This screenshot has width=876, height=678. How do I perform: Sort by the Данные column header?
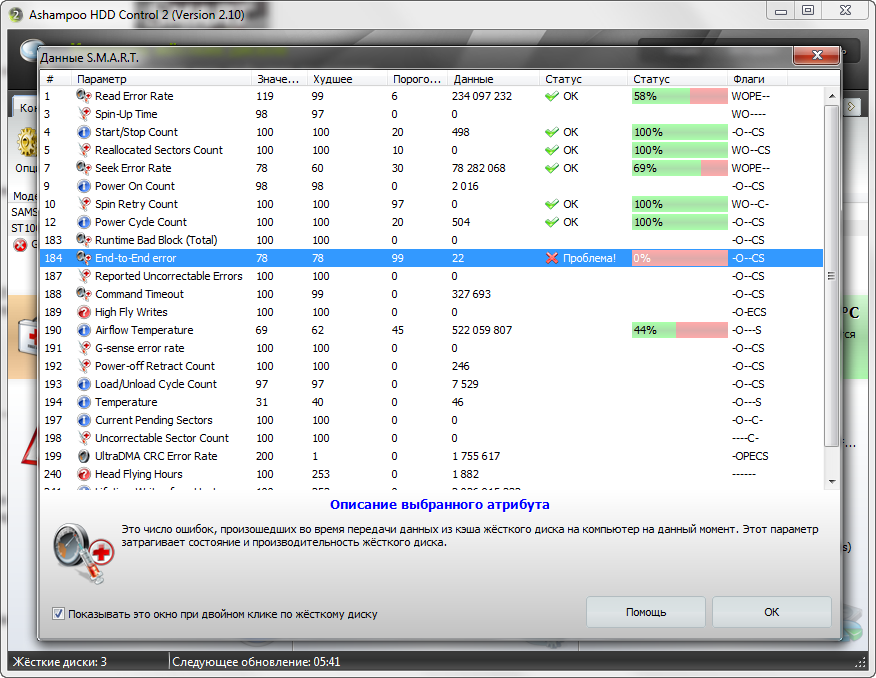point(493,79)
